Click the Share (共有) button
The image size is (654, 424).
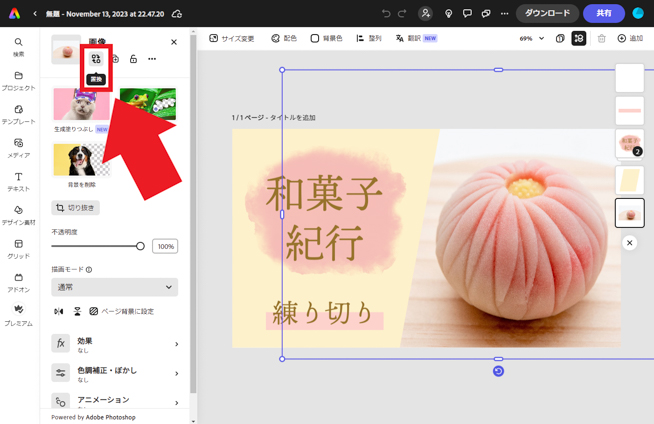604,14
